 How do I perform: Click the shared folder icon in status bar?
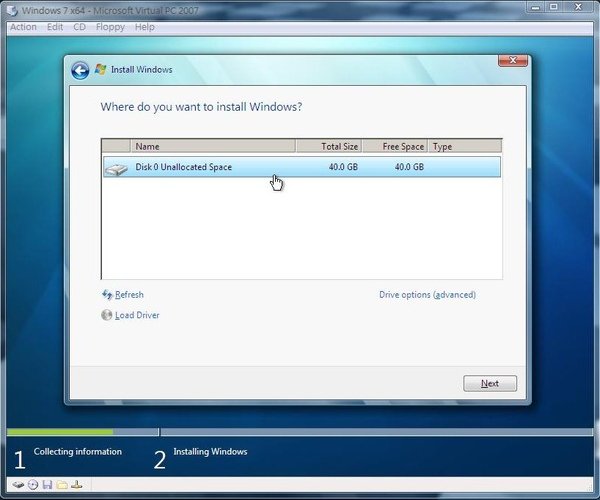[62, 485]
